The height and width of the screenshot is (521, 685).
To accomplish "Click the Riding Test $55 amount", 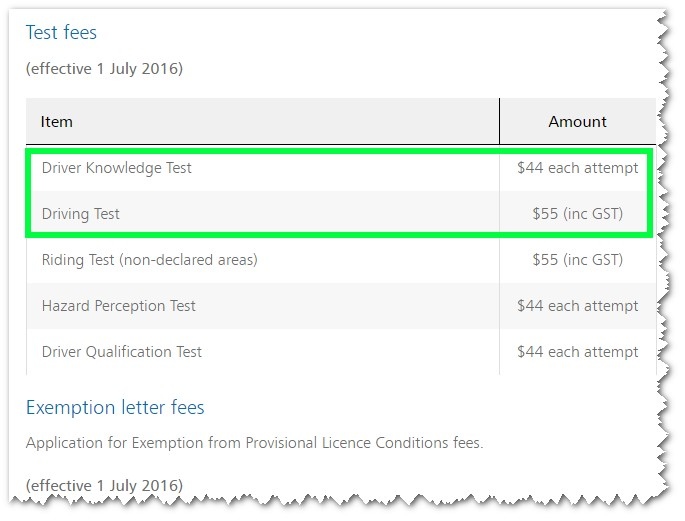I will [x=577, y=260].
